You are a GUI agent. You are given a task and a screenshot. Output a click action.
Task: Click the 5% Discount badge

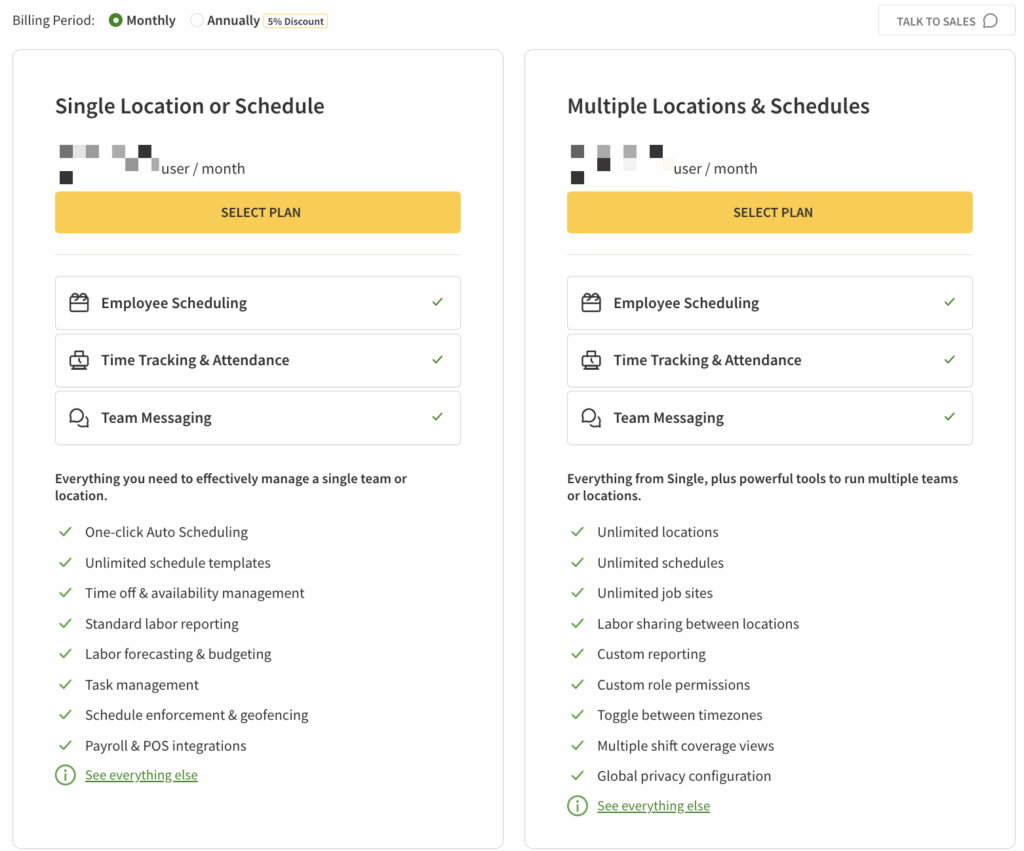coord(295,21)
